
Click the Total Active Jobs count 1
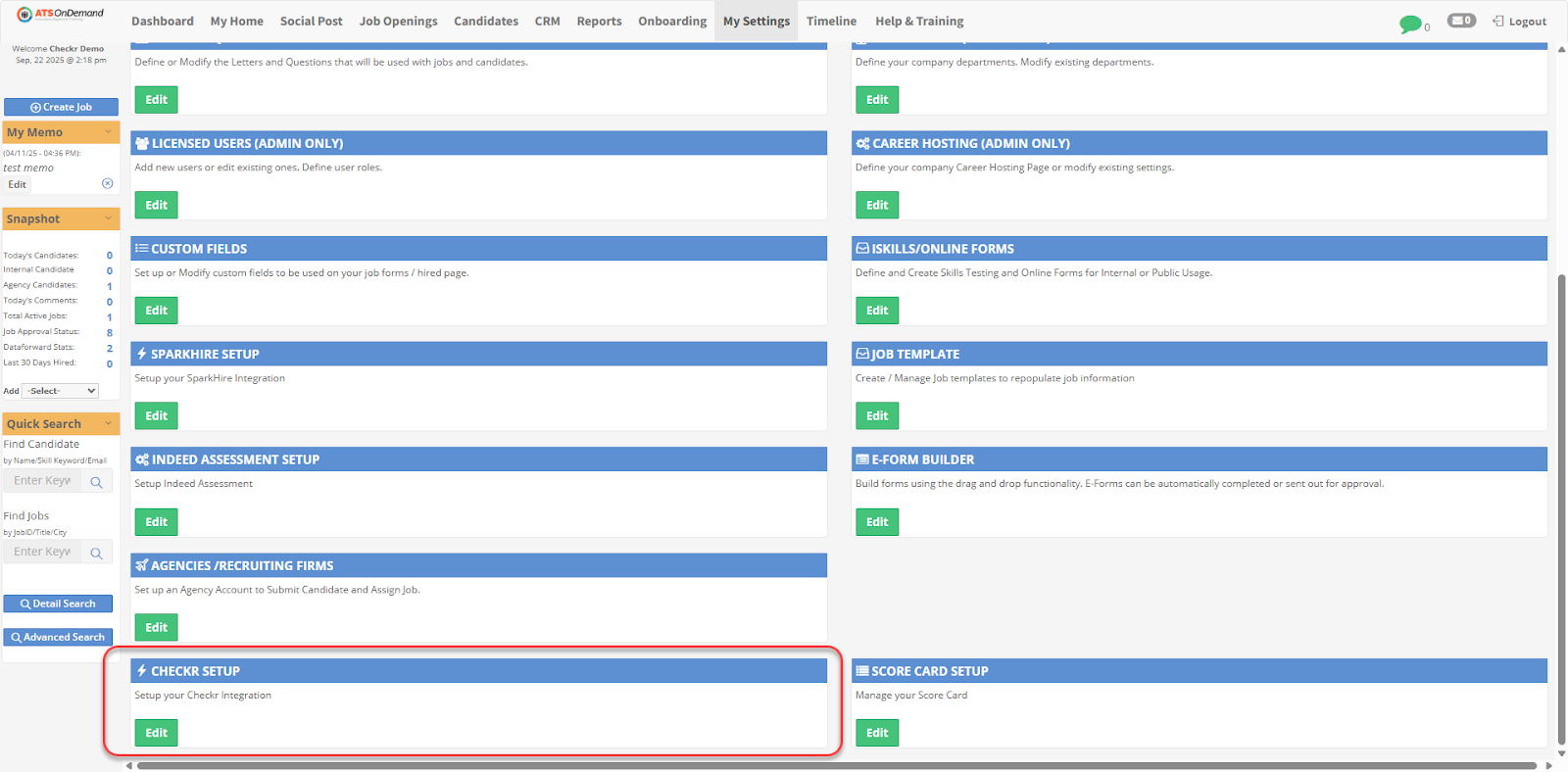click(110, 317)
